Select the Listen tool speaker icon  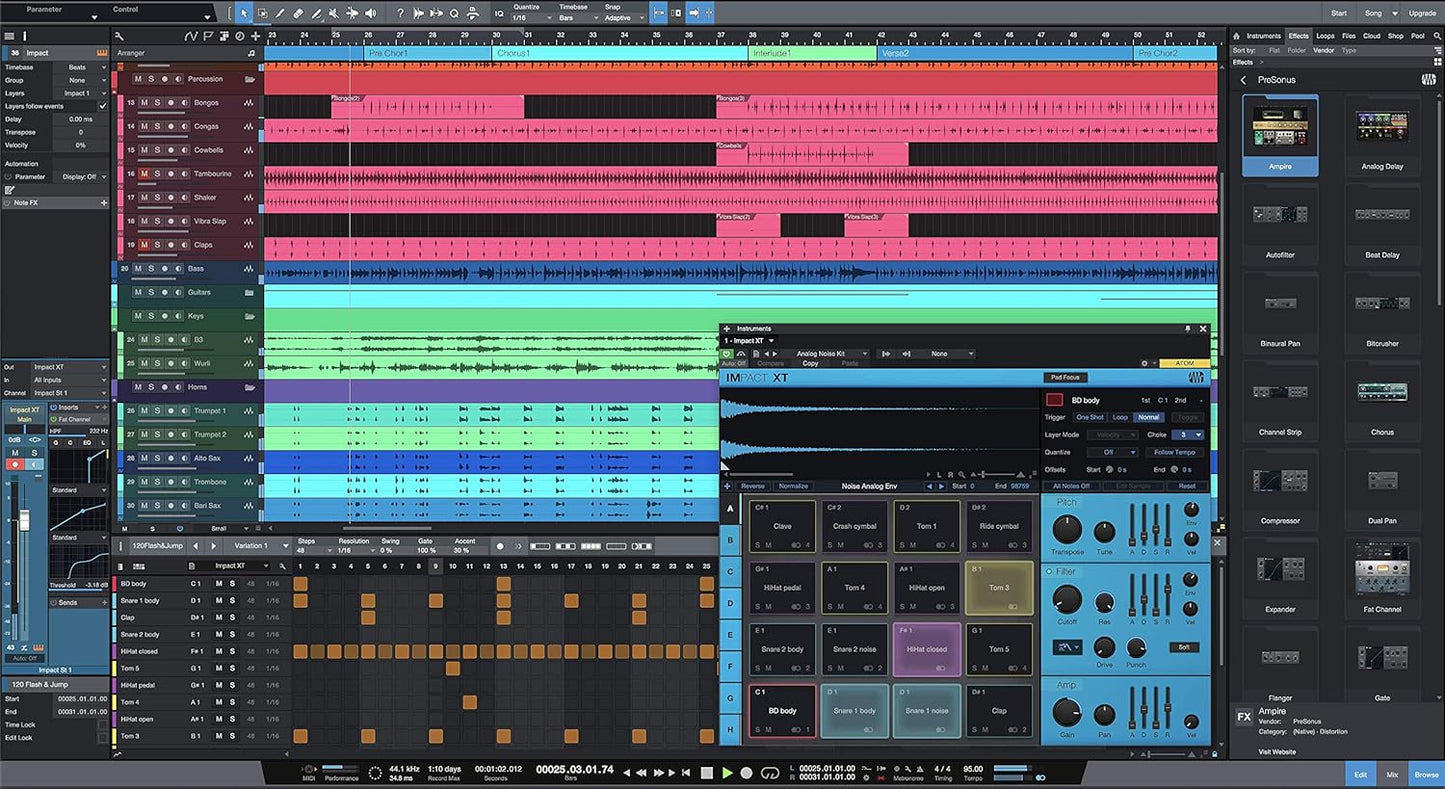pos(369,13)
